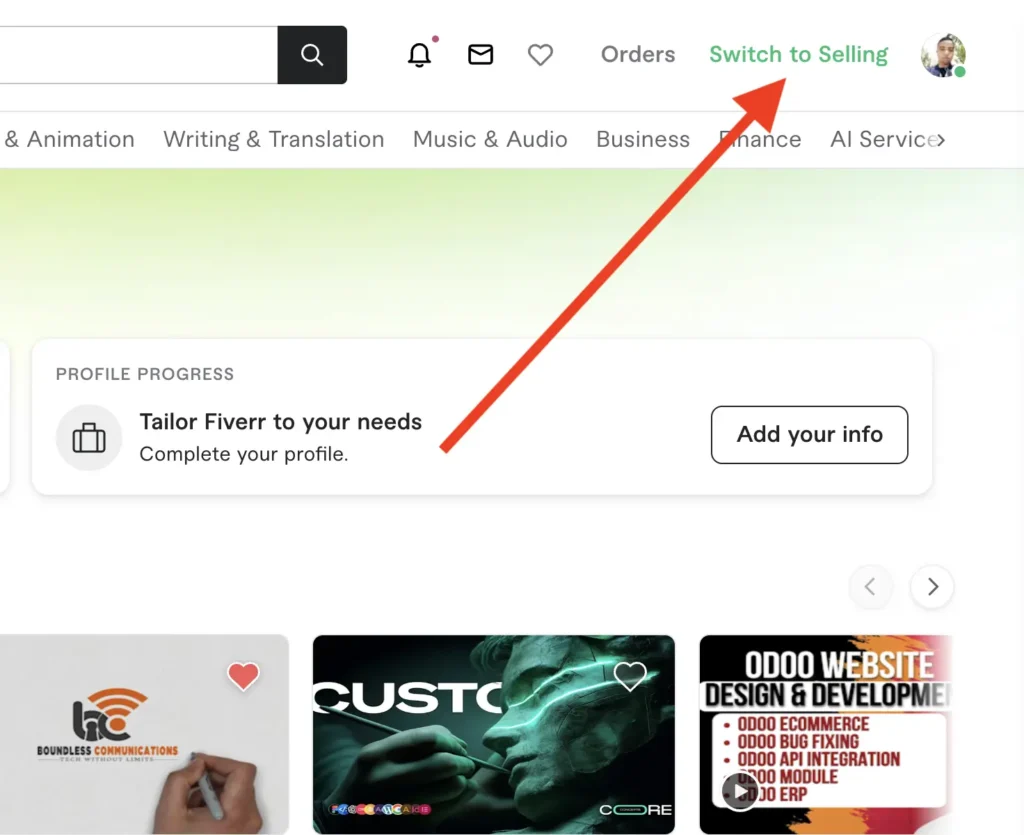Open the Odoo Website Design gig thumbnail
1024x835 pixels.
[x=825, y=734]
